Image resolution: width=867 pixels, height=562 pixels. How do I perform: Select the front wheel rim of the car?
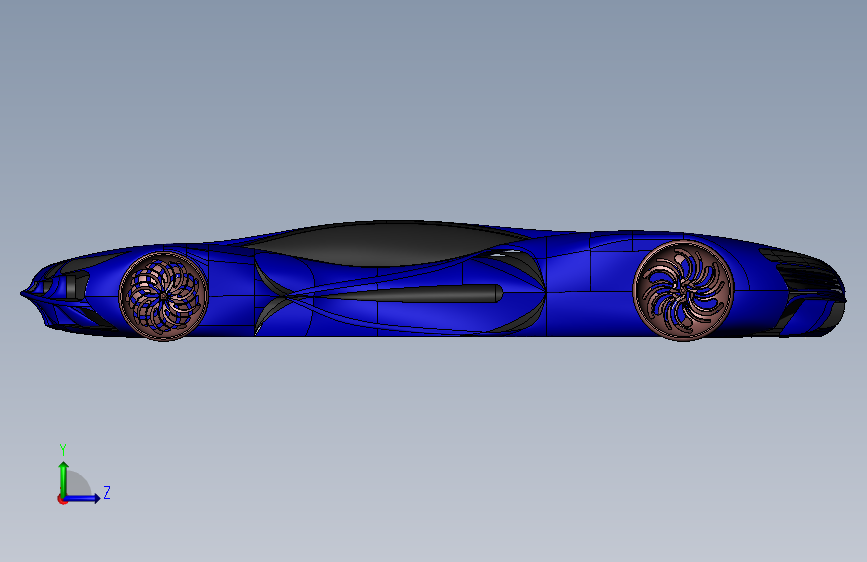pos(164,296)
